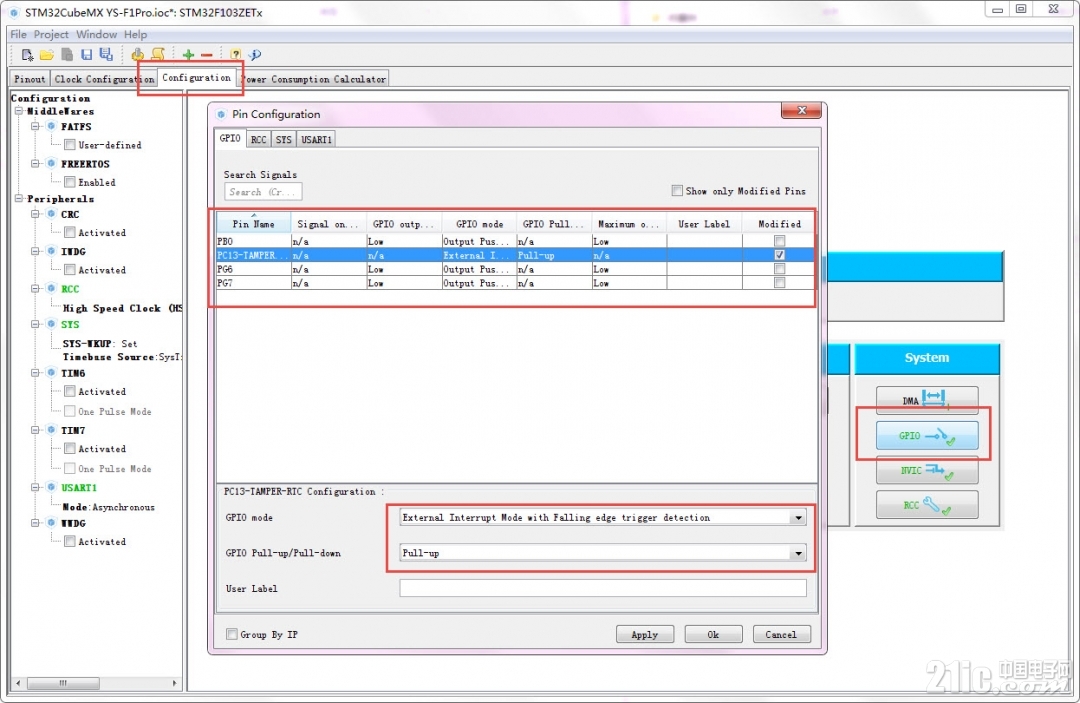
Task: Click the SYS peripheral icon in tree
Action: (51, 324)
